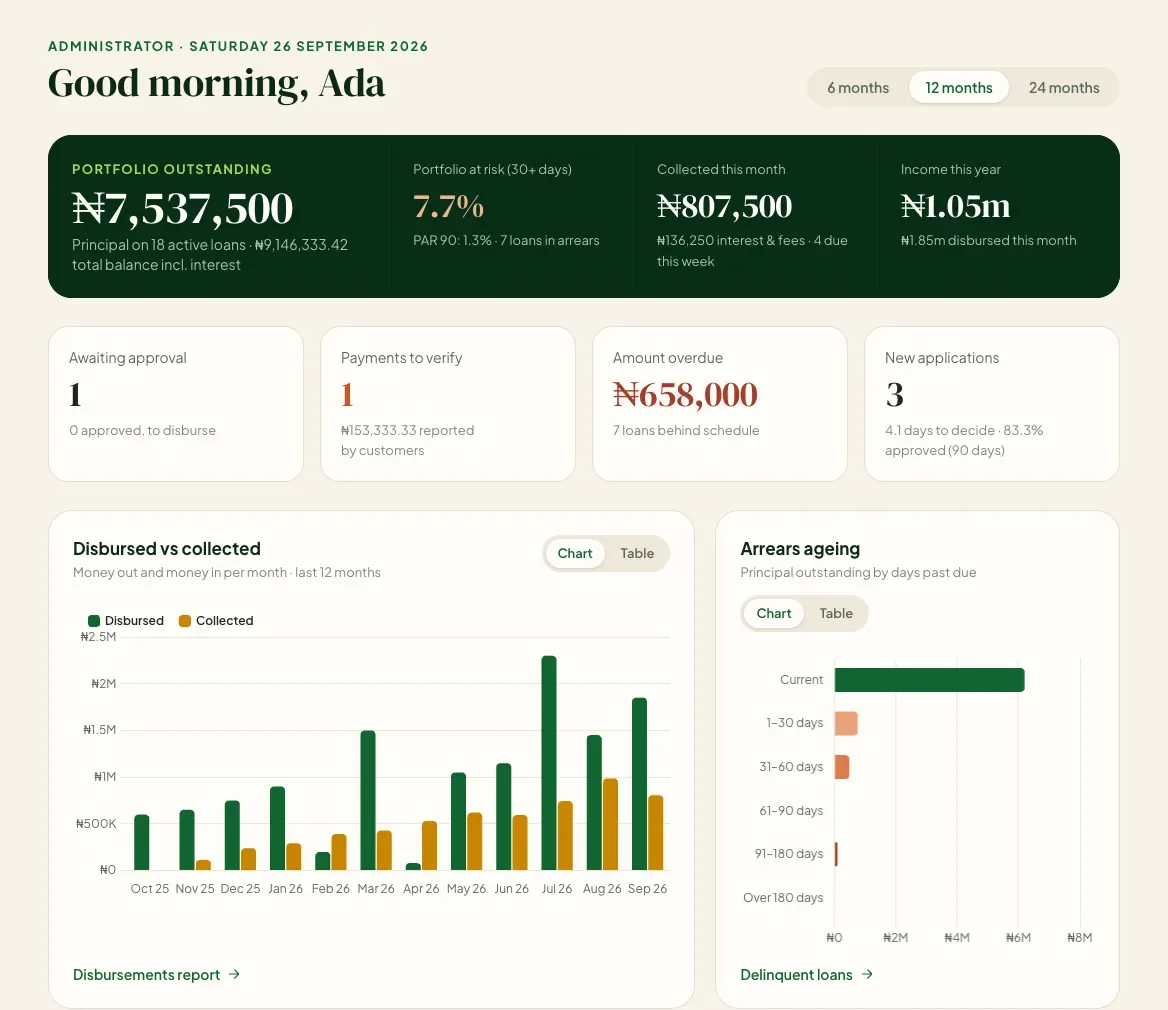This screenshot has width=1168, height=1010.
Task: Open the Payments to verify card
Action: pyautogui.click(x=448, y=404)
